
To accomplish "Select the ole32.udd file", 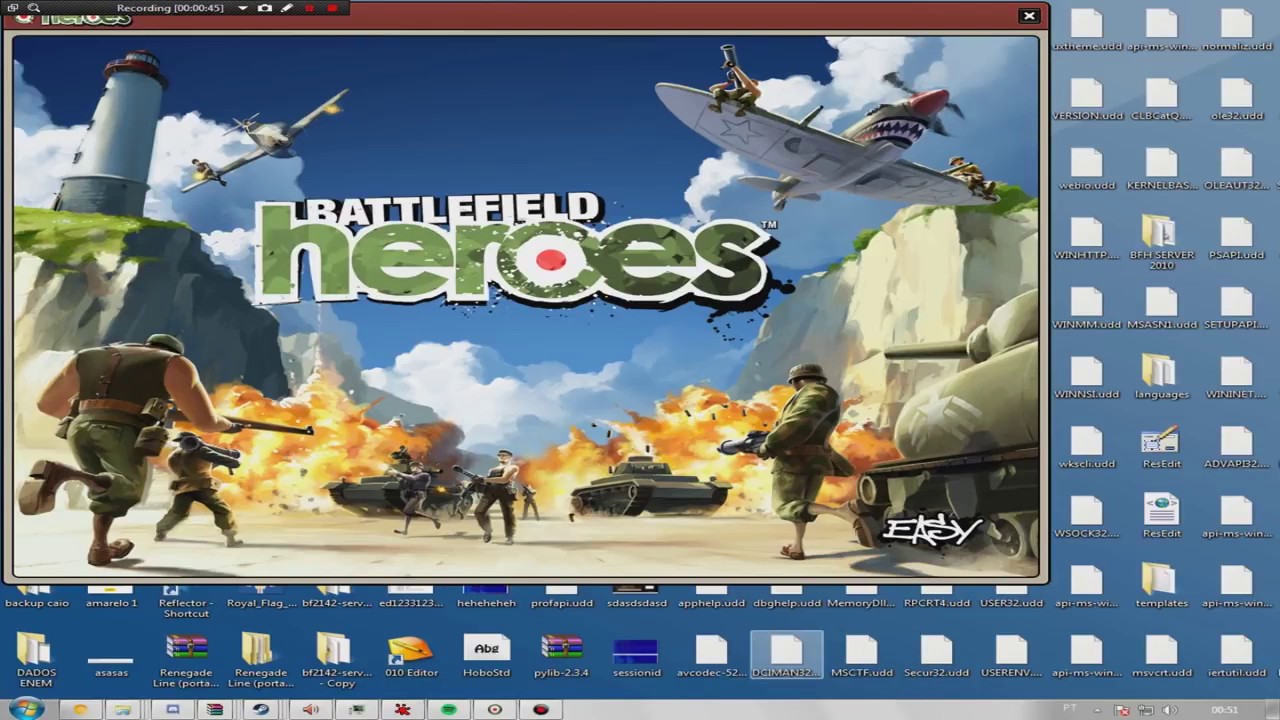I will (x=1236, y=100).
